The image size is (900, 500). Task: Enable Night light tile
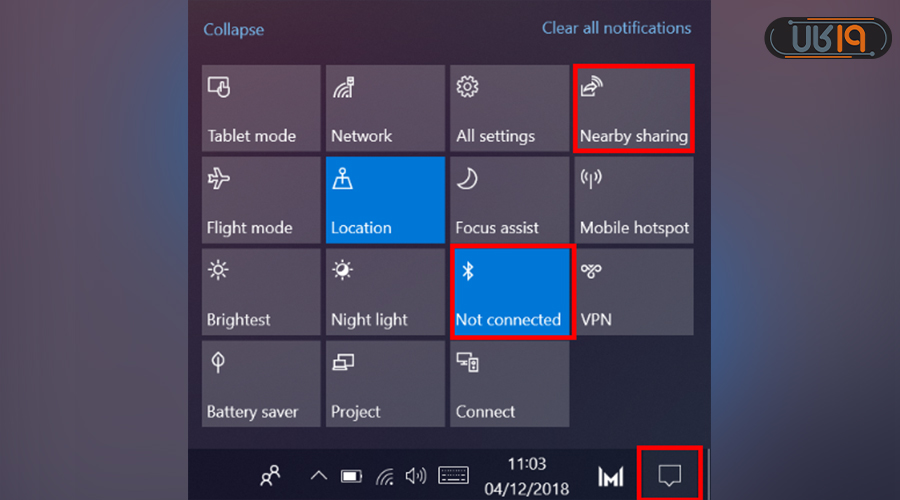[385, 292]
